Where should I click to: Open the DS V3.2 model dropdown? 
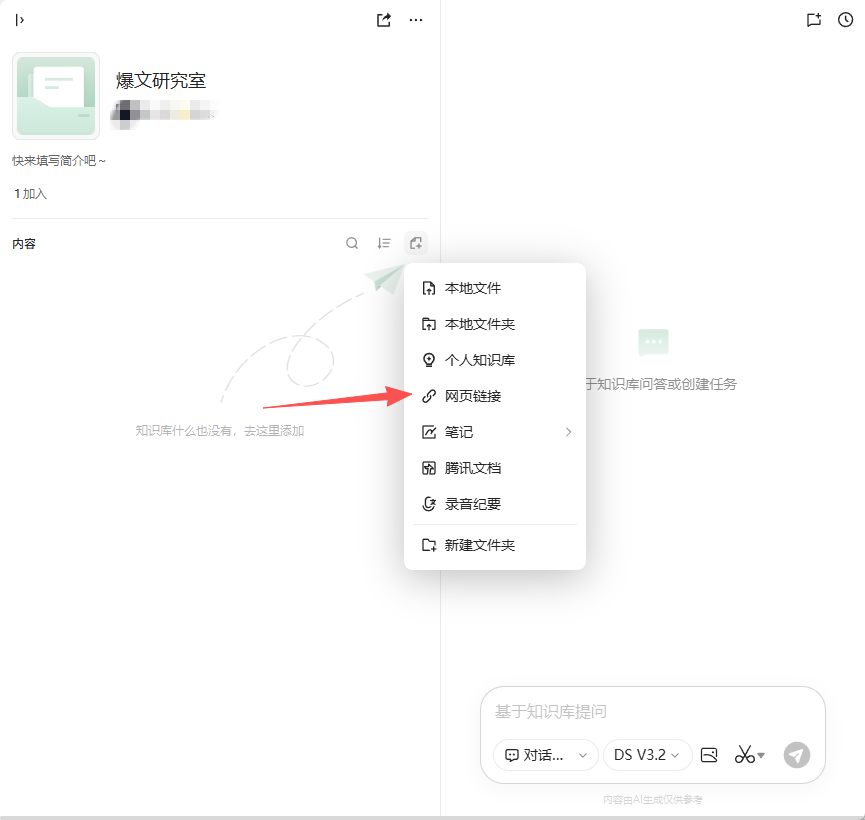coord(647,755)
